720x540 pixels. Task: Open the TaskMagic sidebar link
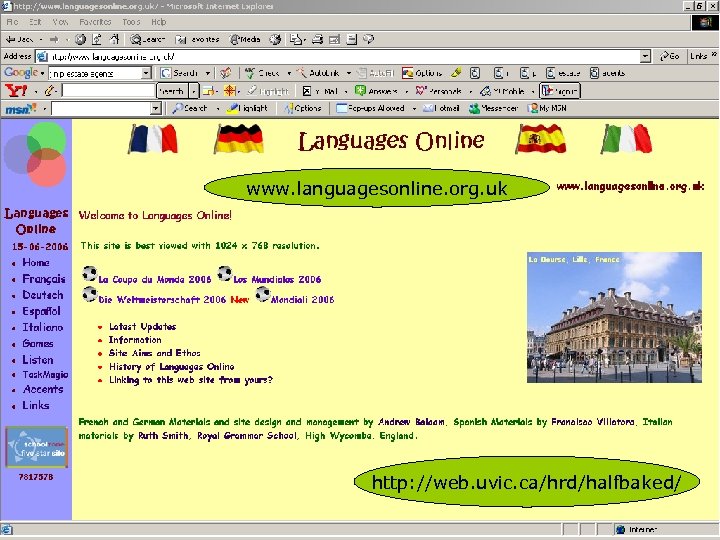pos(45,374)
